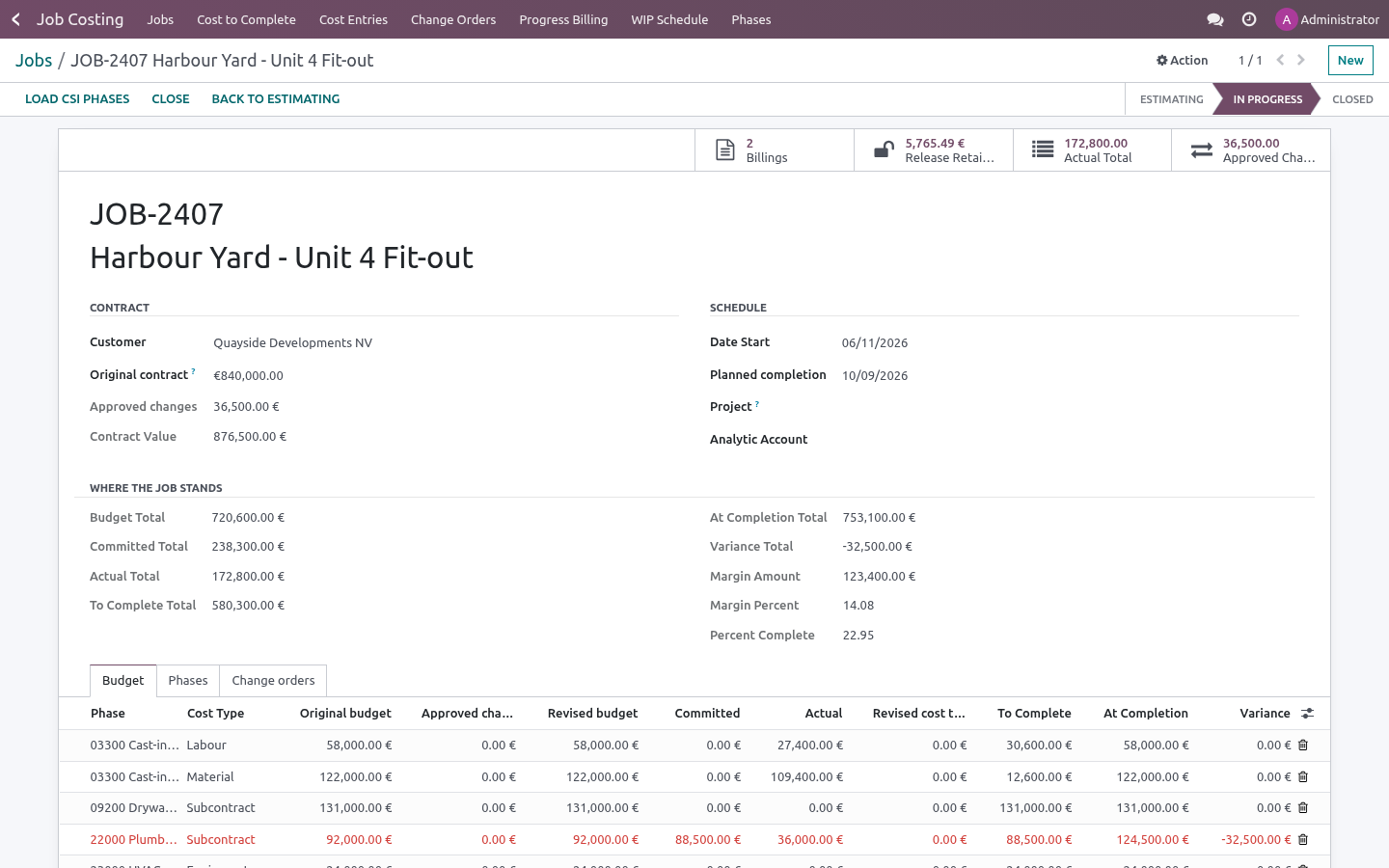Set status to CLOSED stage
Image resolution: width=1389 pixels, height=868 pixels.
1352,99
